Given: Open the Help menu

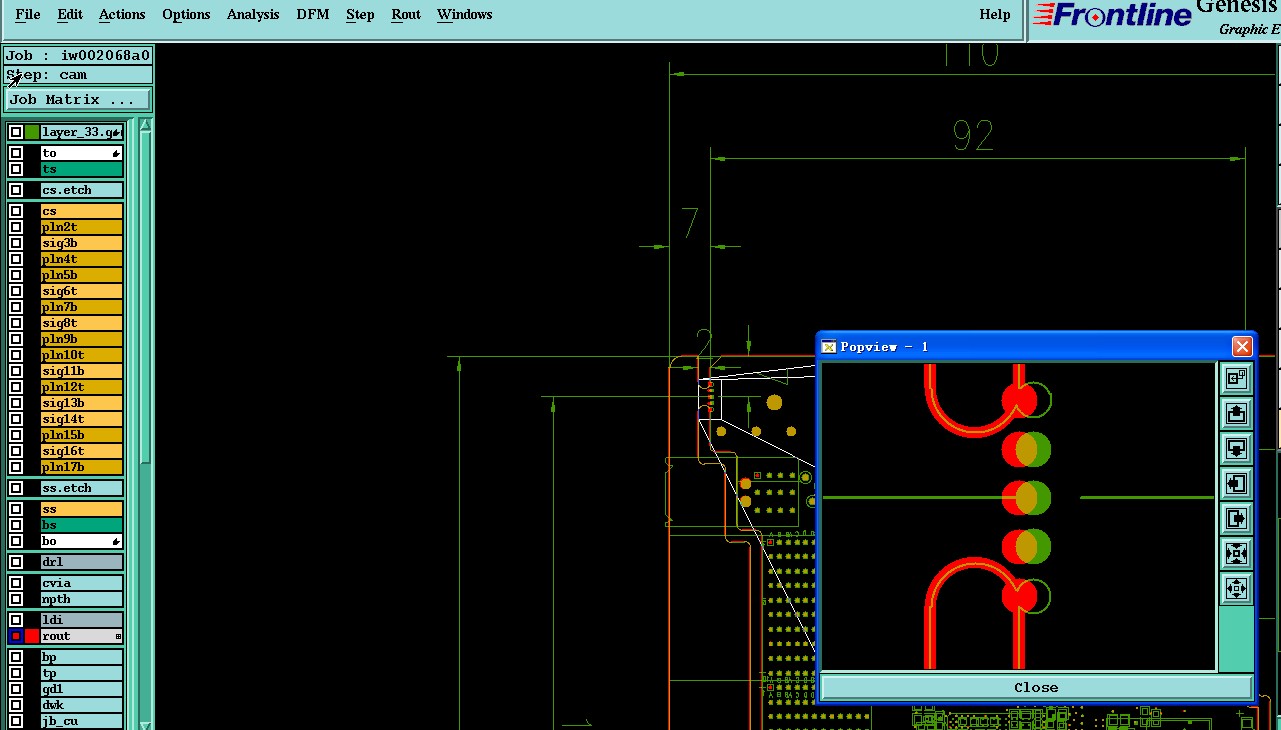Looking at the screenshot, I should 995,14.
